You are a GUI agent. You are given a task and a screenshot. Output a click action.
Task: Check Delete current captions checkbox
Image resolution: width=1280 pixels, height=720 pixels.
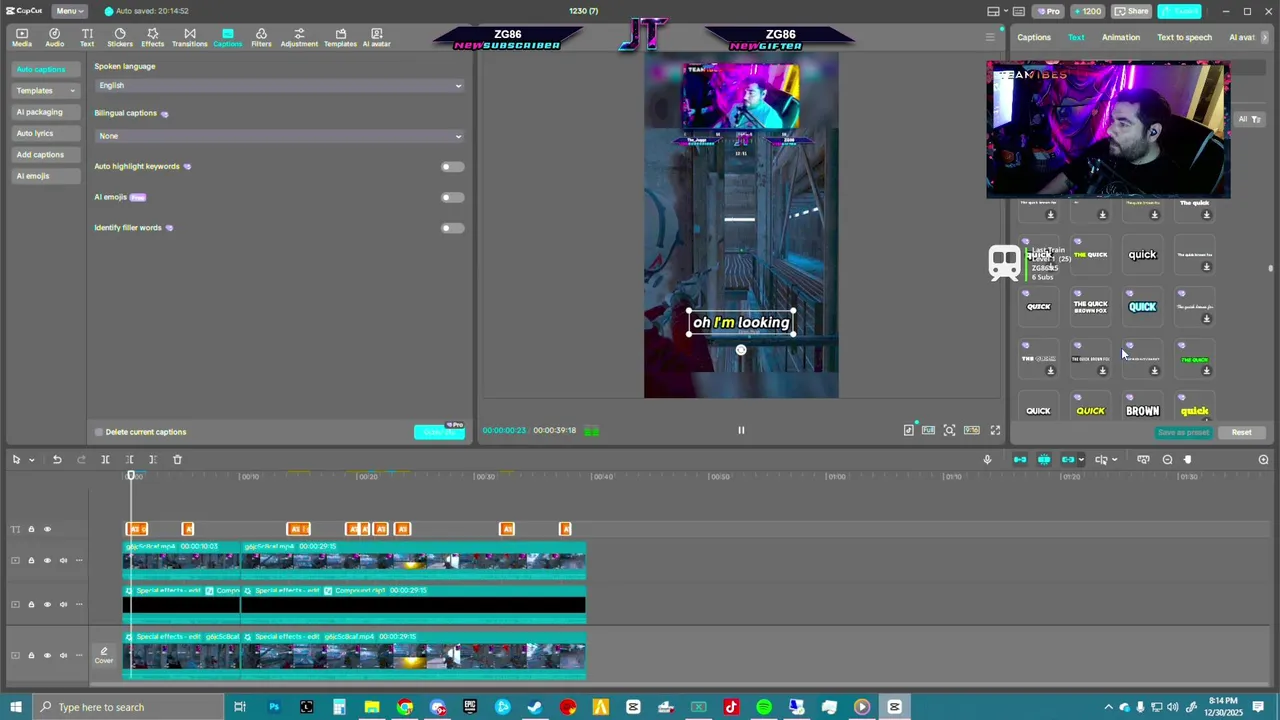99,432
